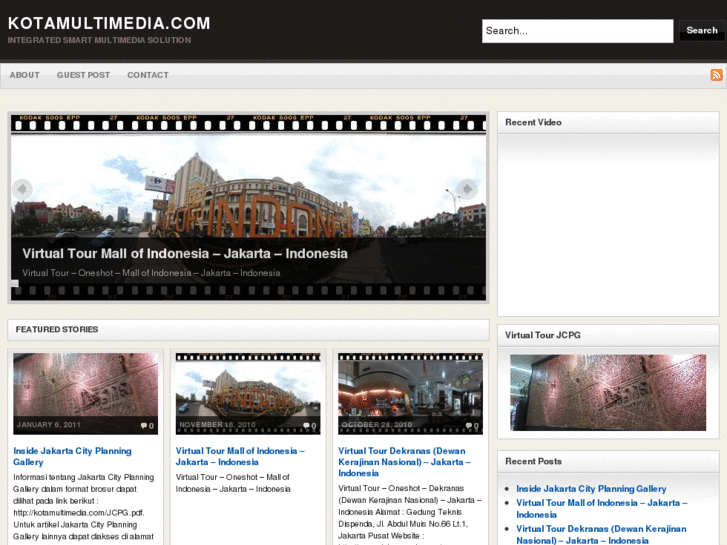Open the Virtual Tour JCPG sidebar image
Image resolution: width=727 pixels, height=545 pixels.
608,392
